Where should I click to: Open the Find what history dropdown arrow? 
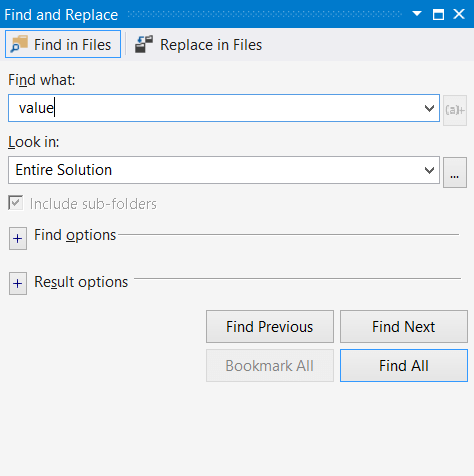click(x=429, y=108)
